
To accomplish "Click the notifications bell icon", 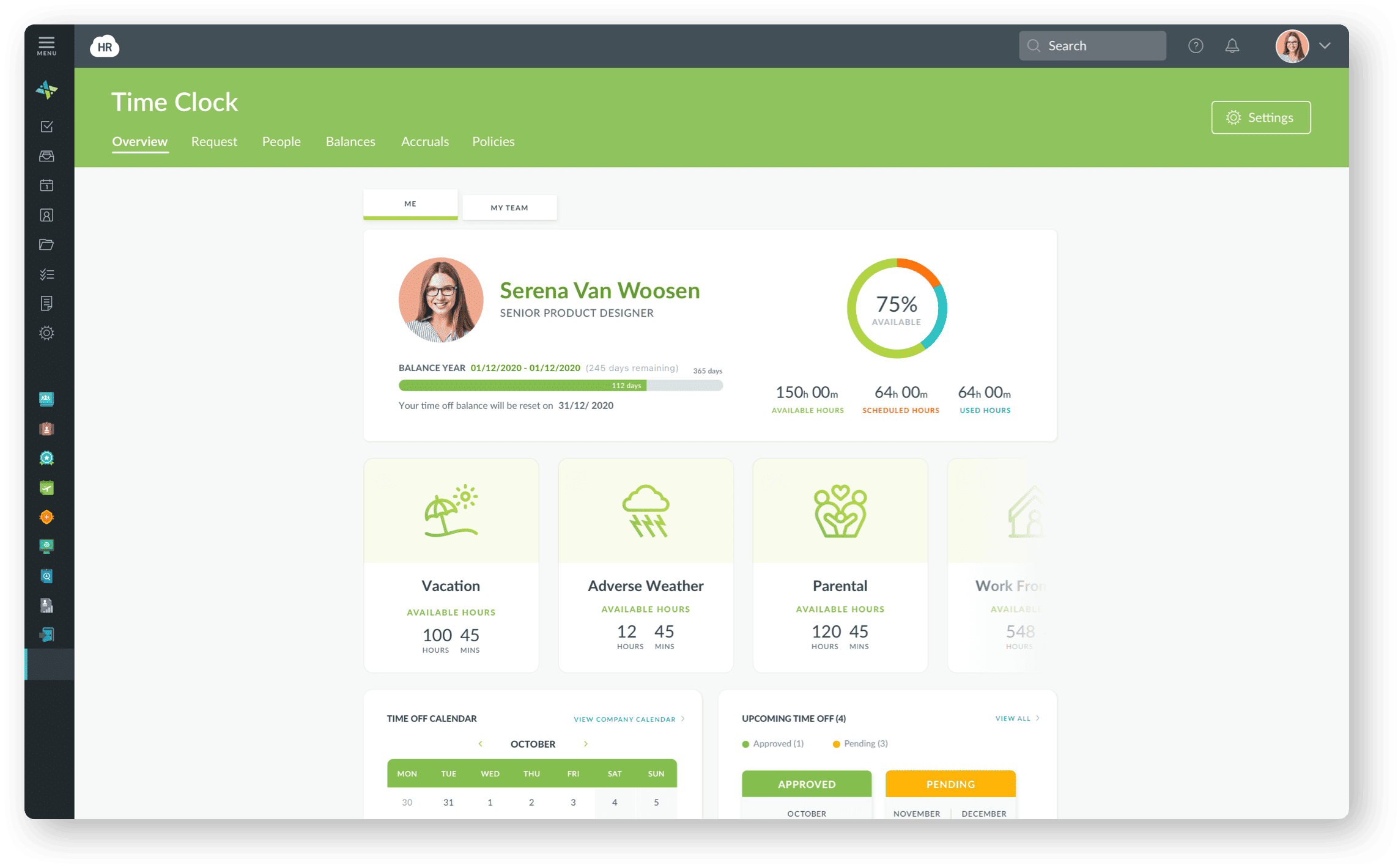I will click(x=1231, y=44).
